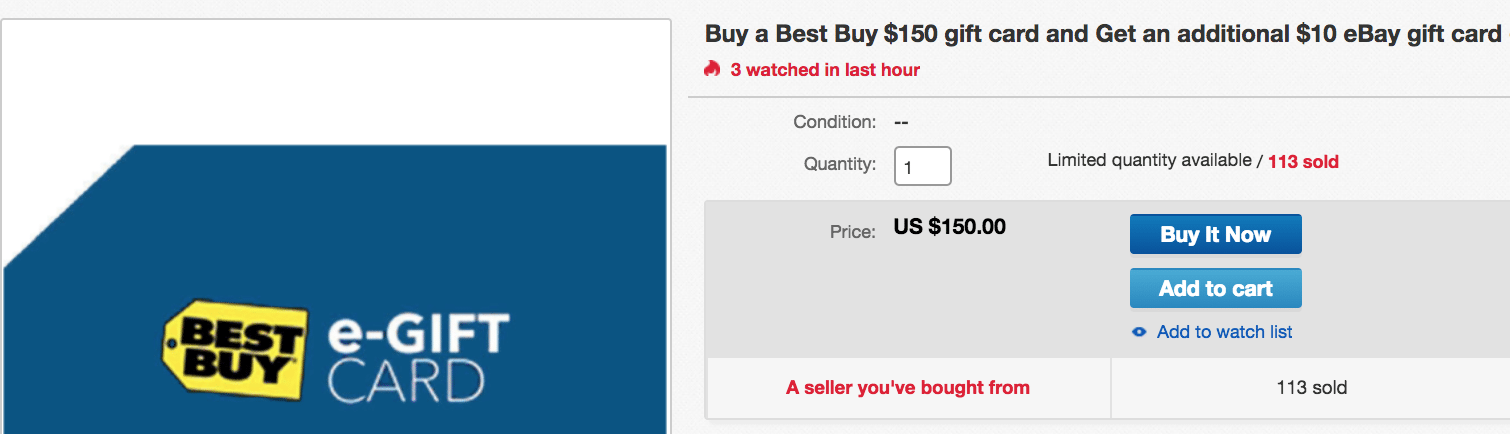1510x434 pixels.
Task: Click the '3 watched in last hour' text
Action: [825, 70]
